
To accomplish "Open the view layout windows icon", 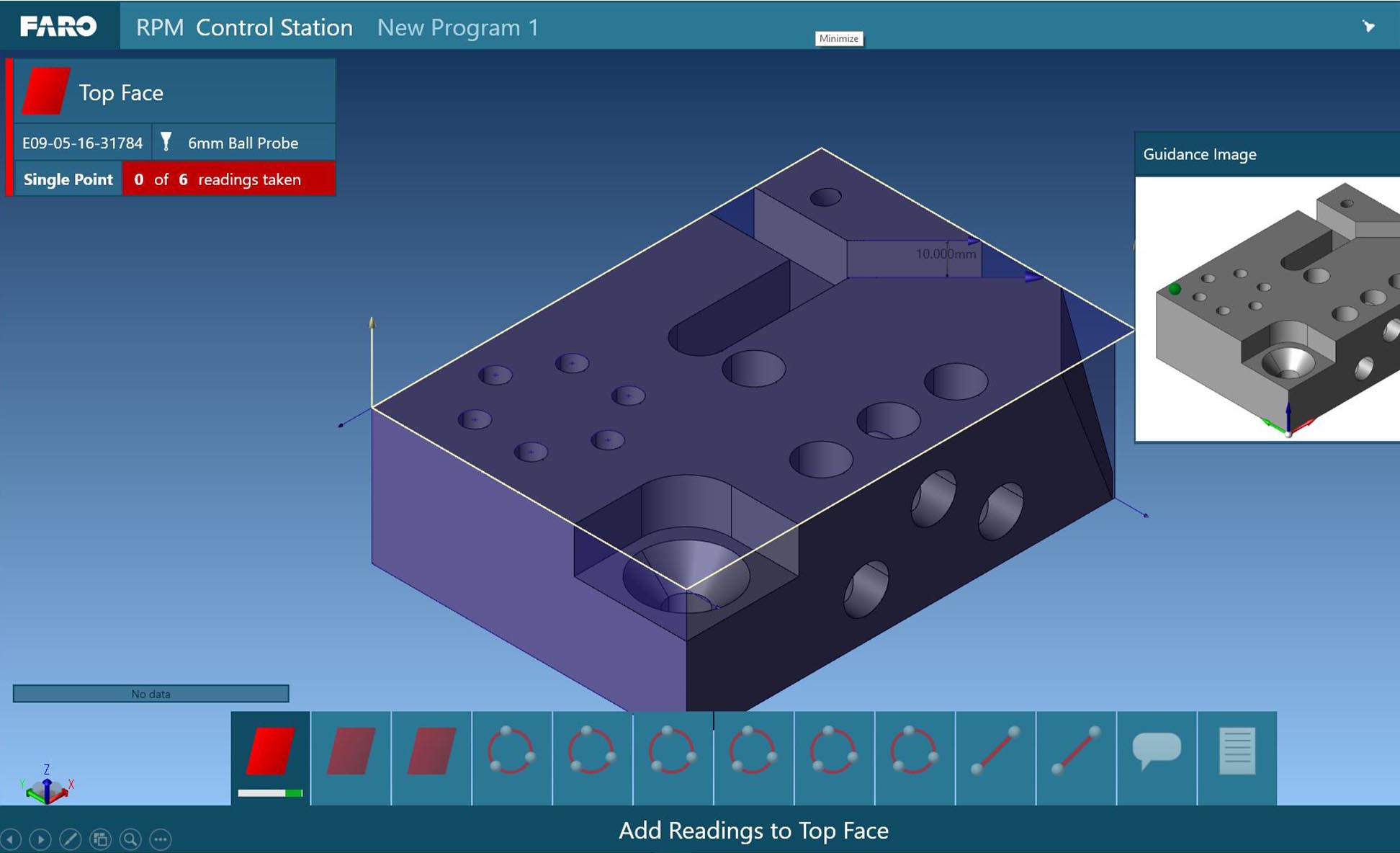I will pyautogui.click(x=100, y=839).
